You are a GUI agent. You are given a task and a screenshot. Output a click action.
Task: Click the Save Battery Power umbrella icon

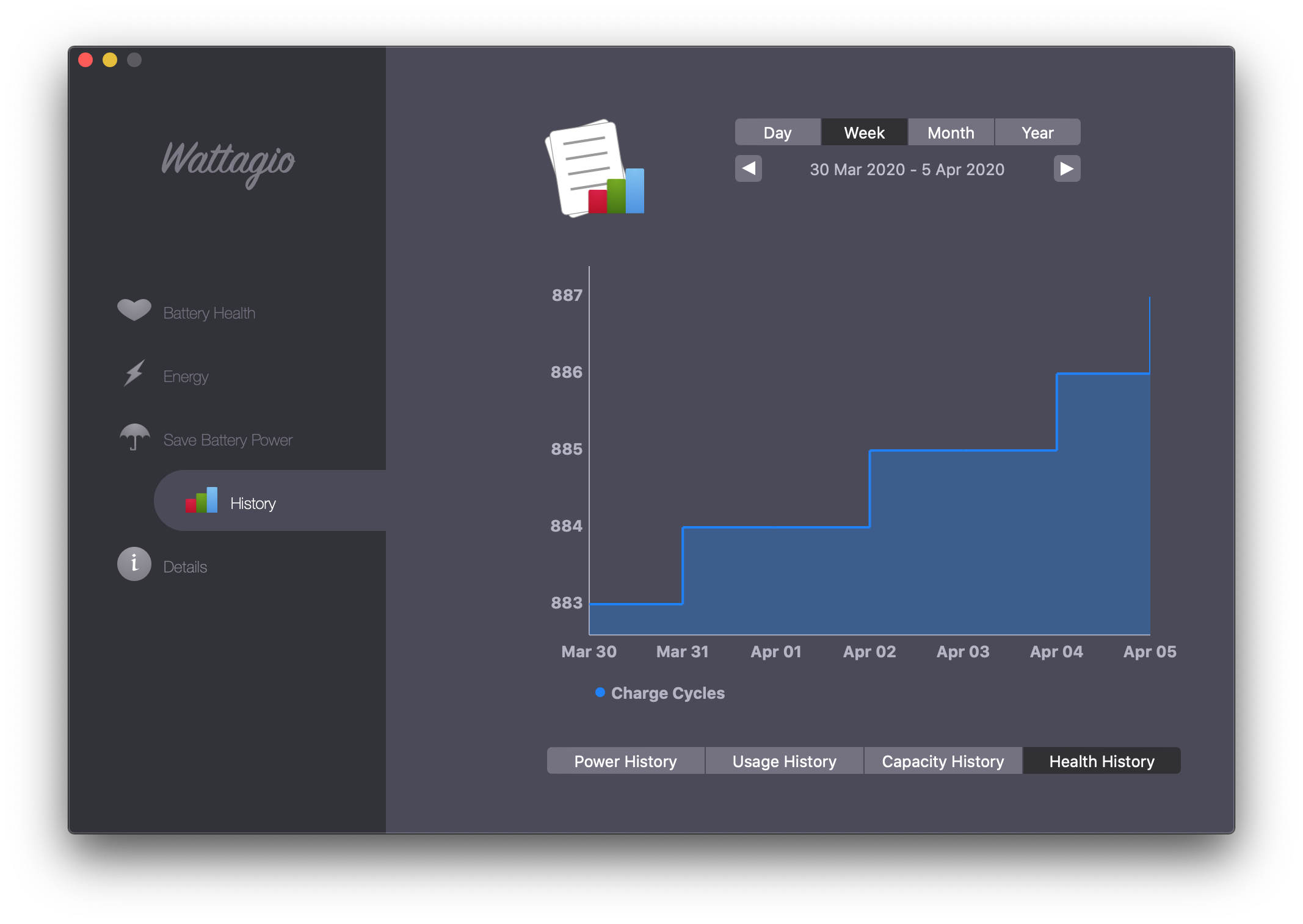pos(134,437)
